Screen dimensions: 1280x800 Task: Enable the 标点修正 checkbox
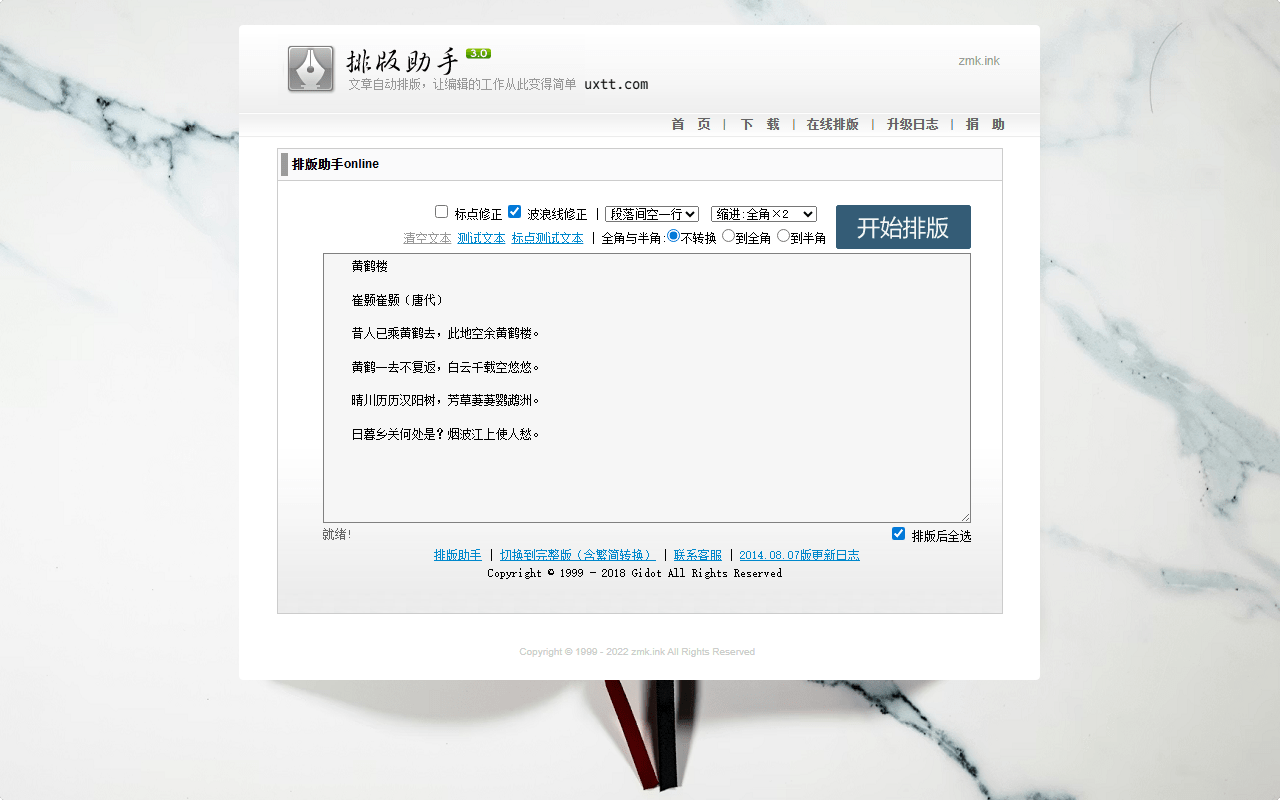coord(441,212)
